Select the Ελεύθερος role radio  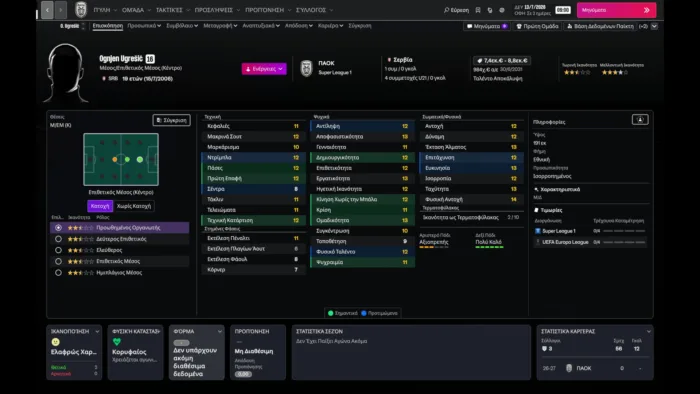58,250
